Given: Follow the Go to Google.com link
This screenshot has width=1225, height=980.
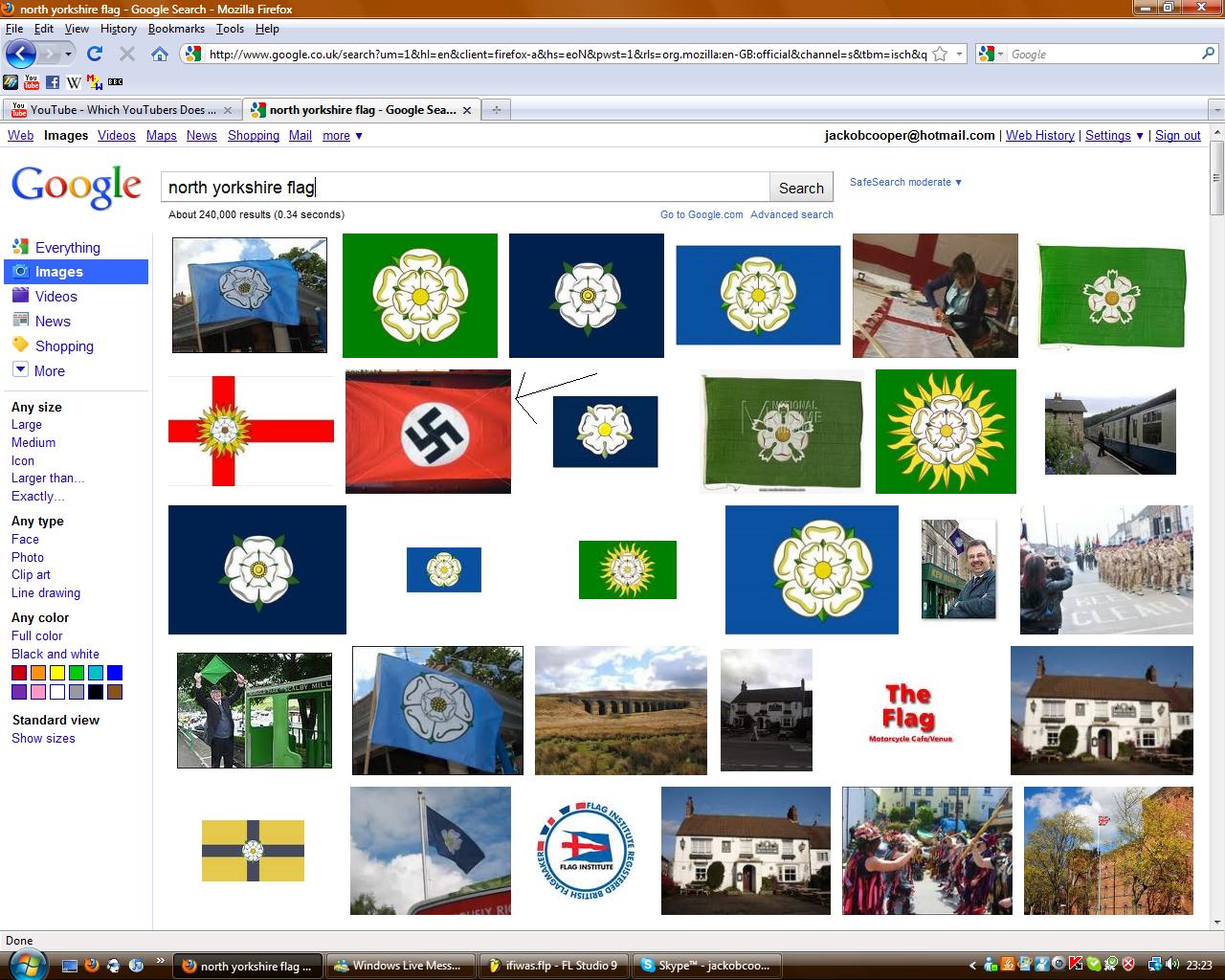Looking at the screenshot, I should tap(702, 214).
